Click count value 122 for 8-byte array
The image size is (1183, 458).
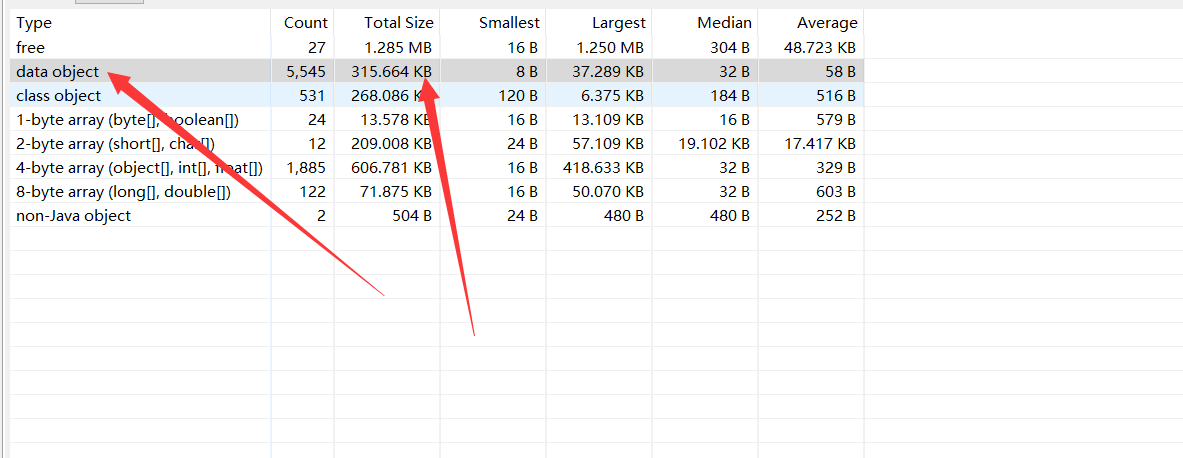[x=313, y=192]
